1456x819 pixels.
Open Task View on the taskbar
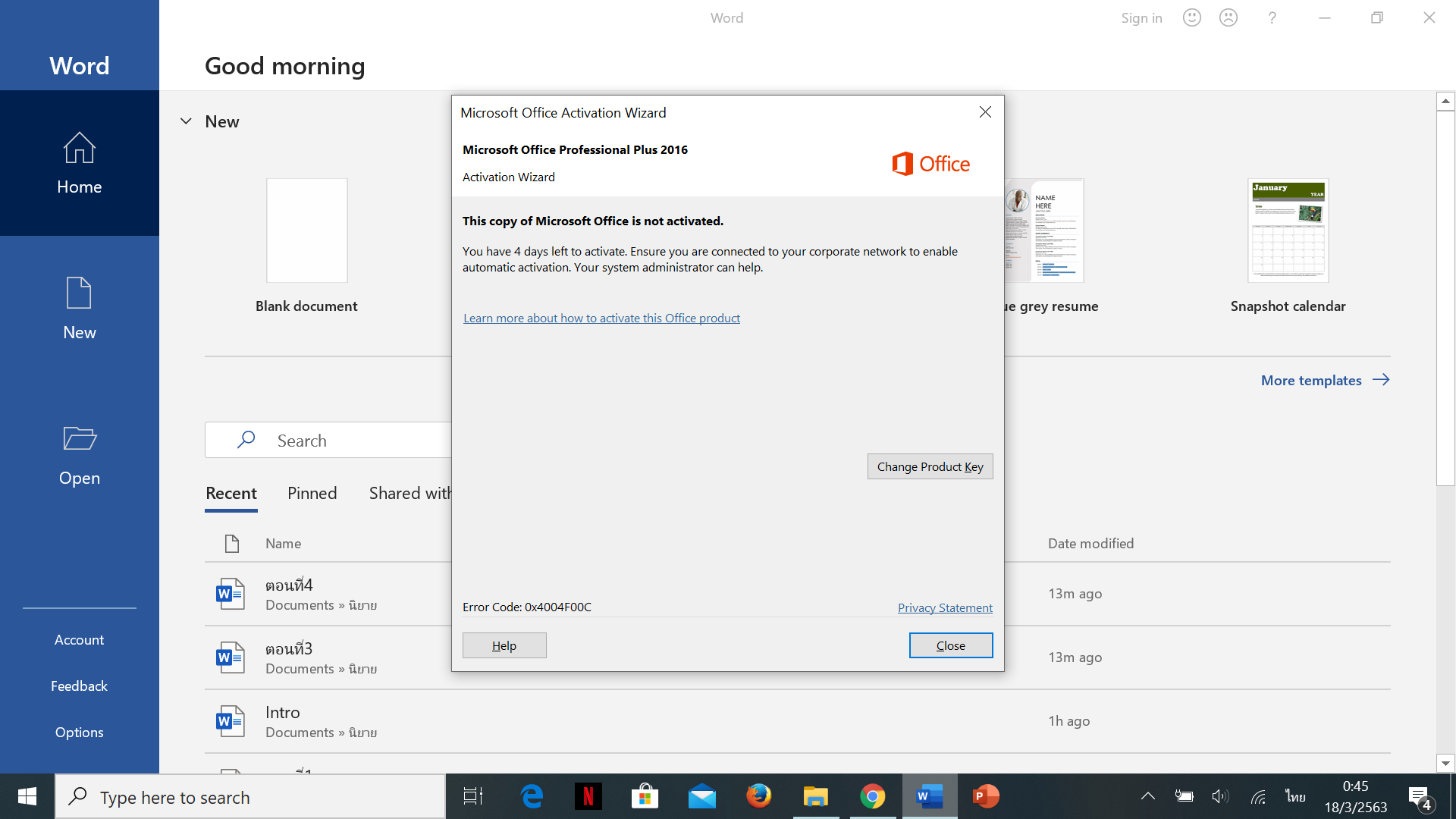(x=473, y=796)
